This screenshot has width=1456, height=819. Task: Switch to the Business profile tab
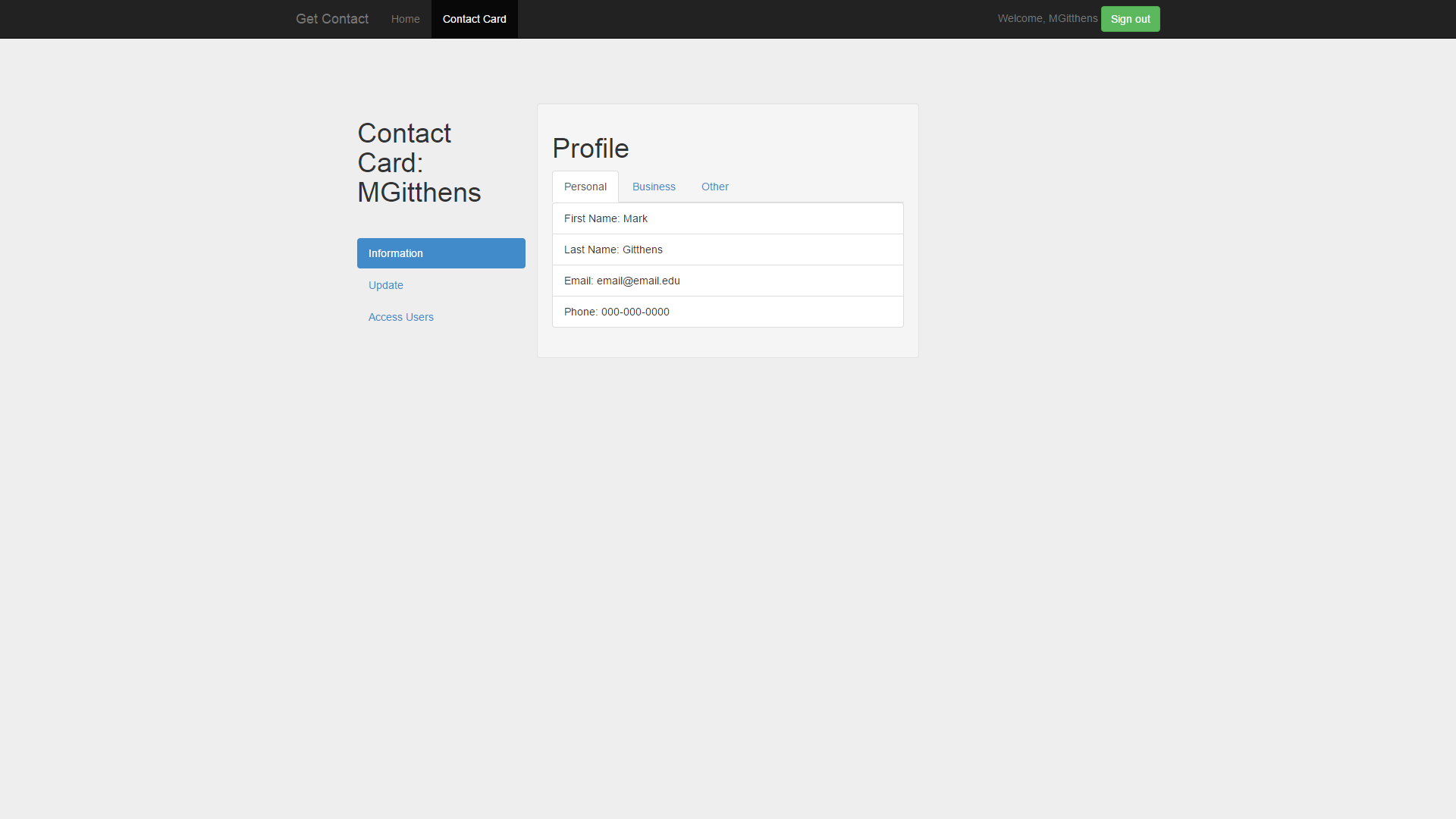[x=653, y=187]
